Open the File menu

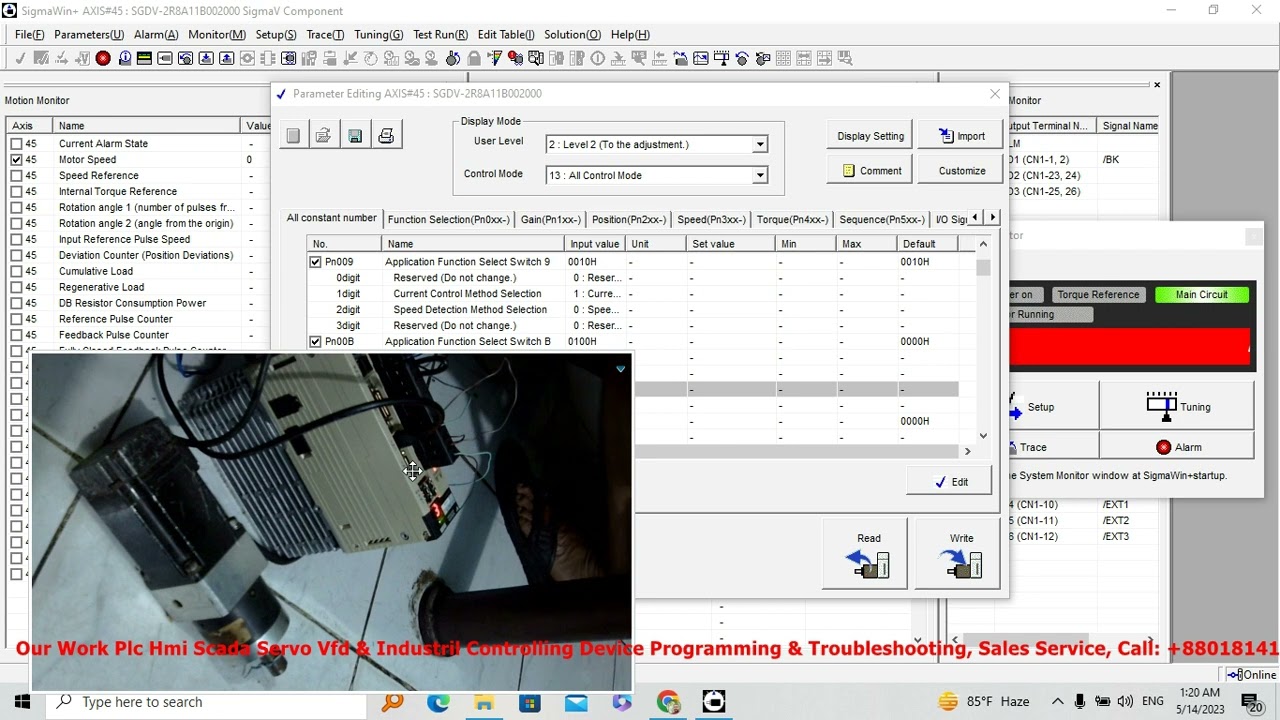click(x=29, y=35)
